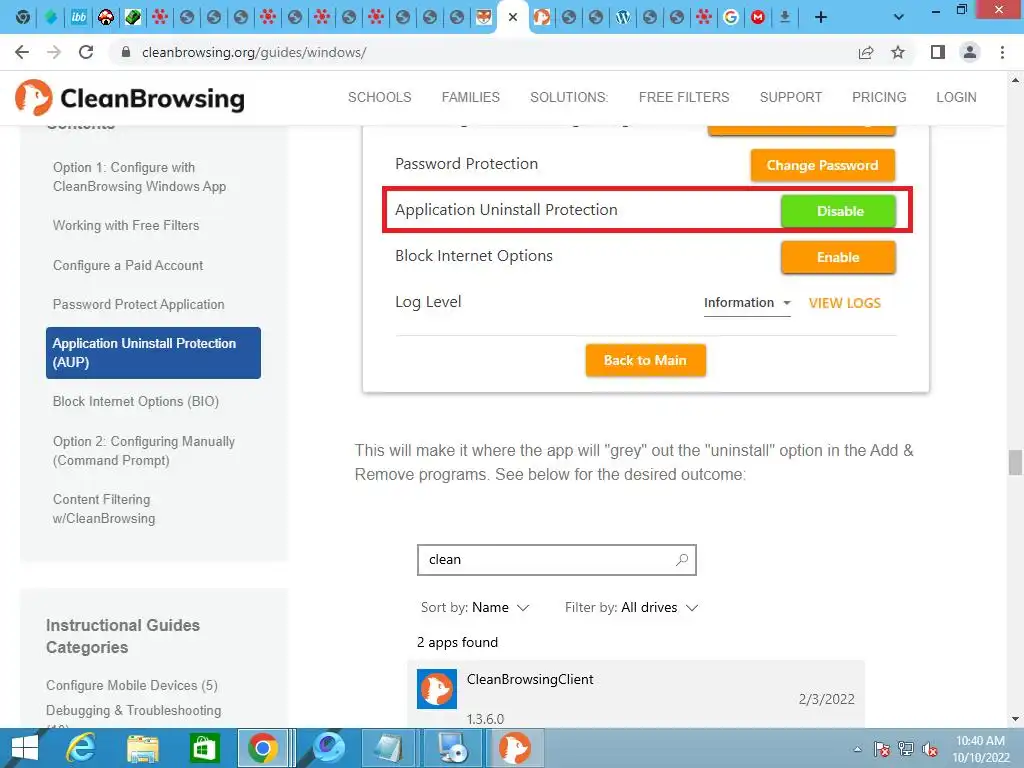The height and width of the screenshot is (768, 1024).
Task: Go to Working with Free Filters section
Action: 126,225
